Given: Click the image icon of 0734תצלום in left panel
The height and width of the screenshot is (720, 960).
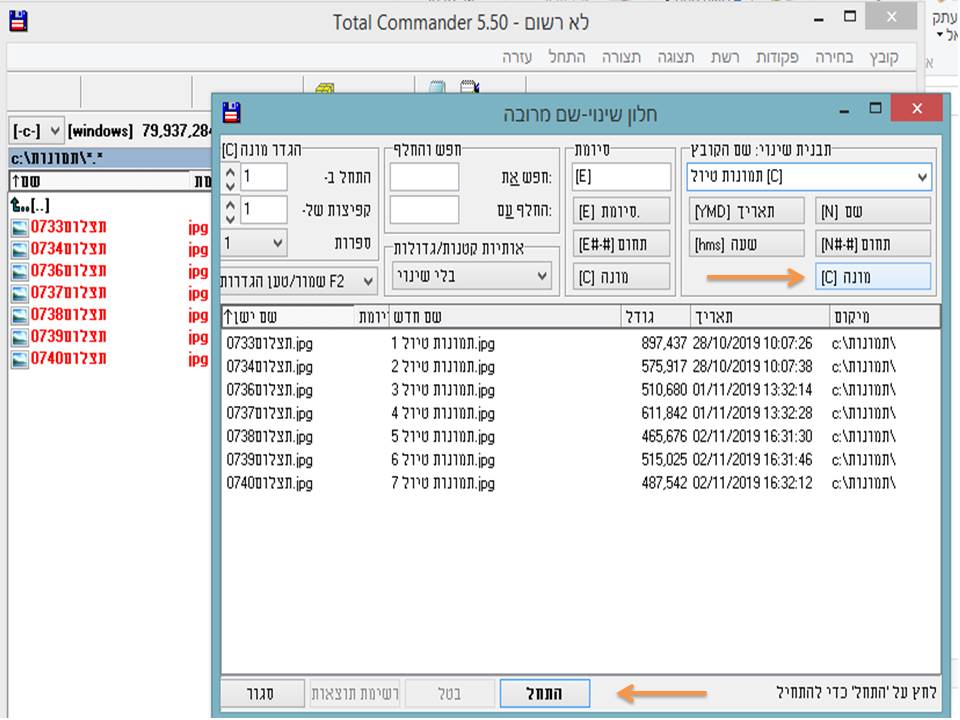Looking at the screenshot, I should [20, 250].
